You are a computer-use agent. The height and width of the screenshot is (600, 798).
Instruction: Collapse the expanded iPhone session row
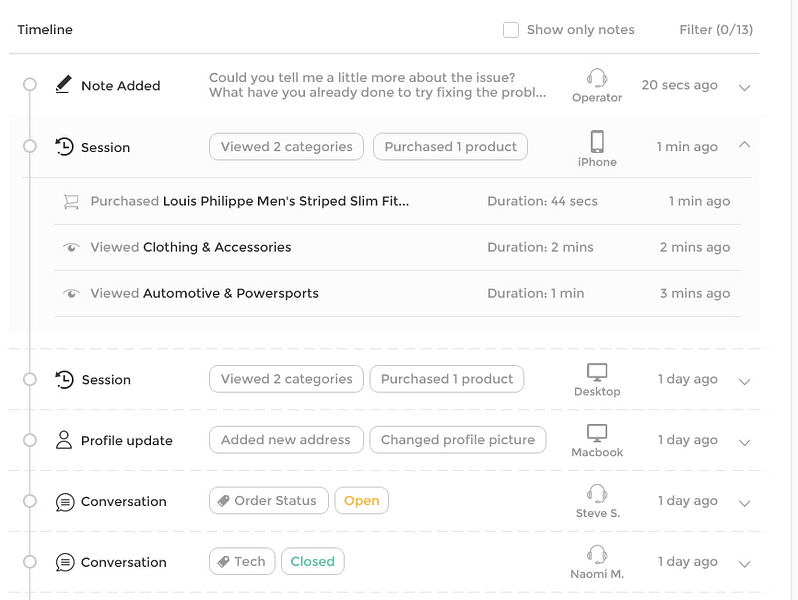[744, 145]
